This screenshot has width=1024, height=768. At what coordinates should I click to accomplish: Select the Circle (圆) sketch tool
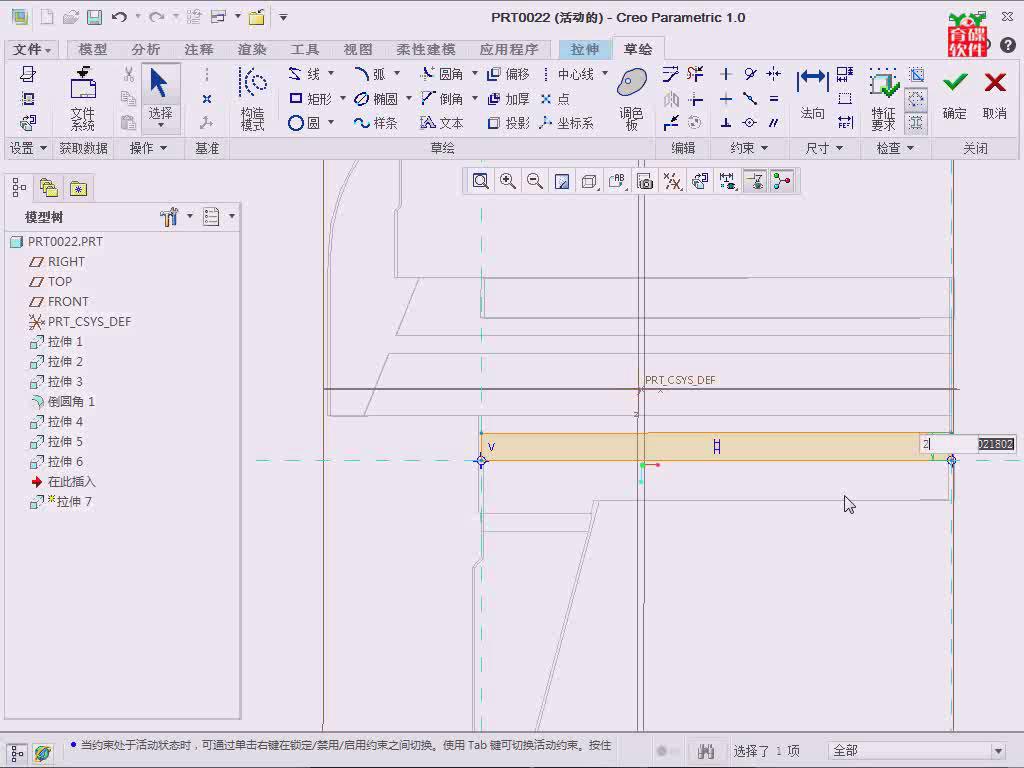point(304,123)
